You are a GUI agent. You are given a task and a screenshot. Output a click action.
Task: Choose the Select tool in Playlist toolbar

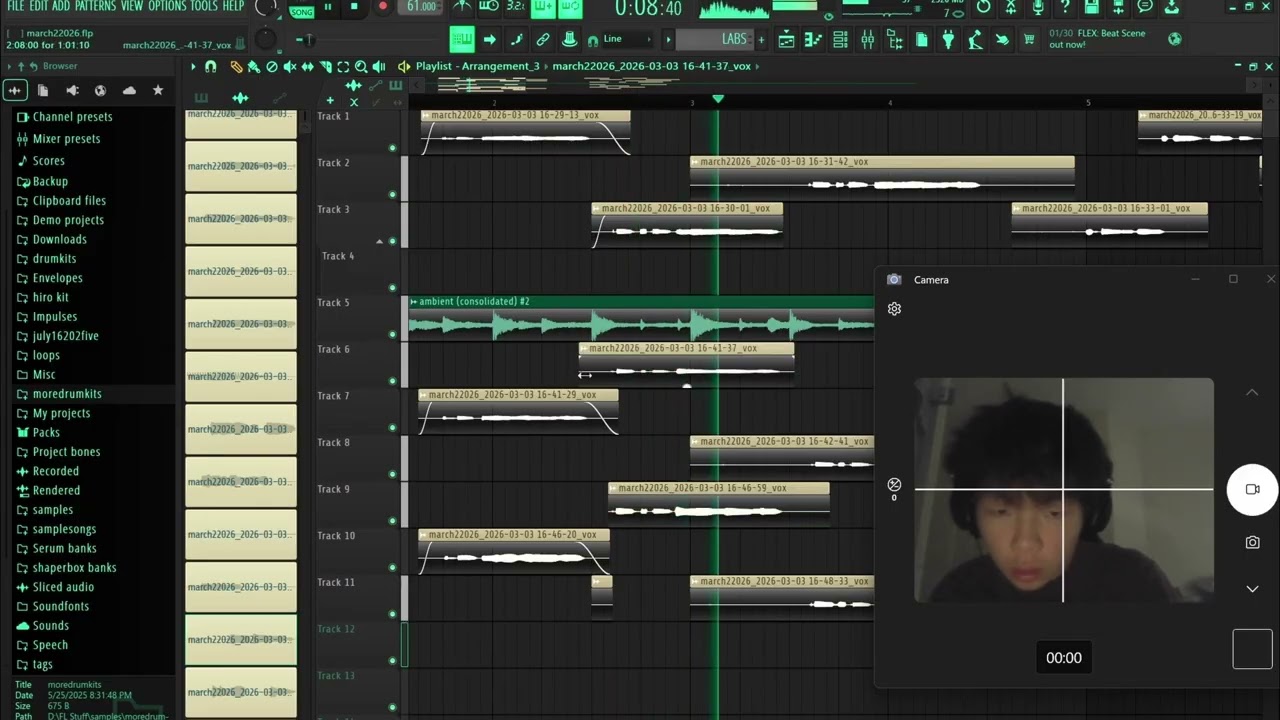click(x=343, y=67)
